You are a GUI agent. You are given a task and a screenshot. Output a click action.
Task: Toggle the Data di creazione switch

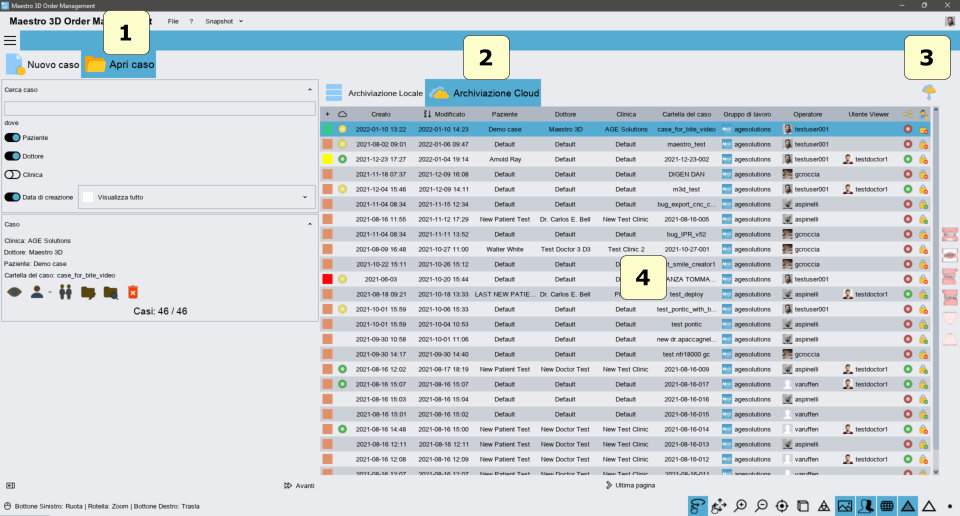(12, 197)
